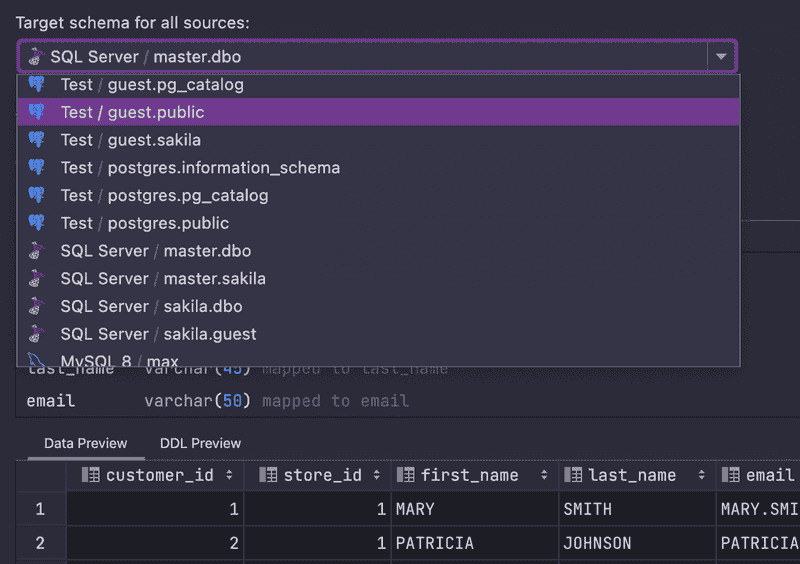The image size is (800, 564).
Task: Click the column icon beside email header
Action: point(731,475)
